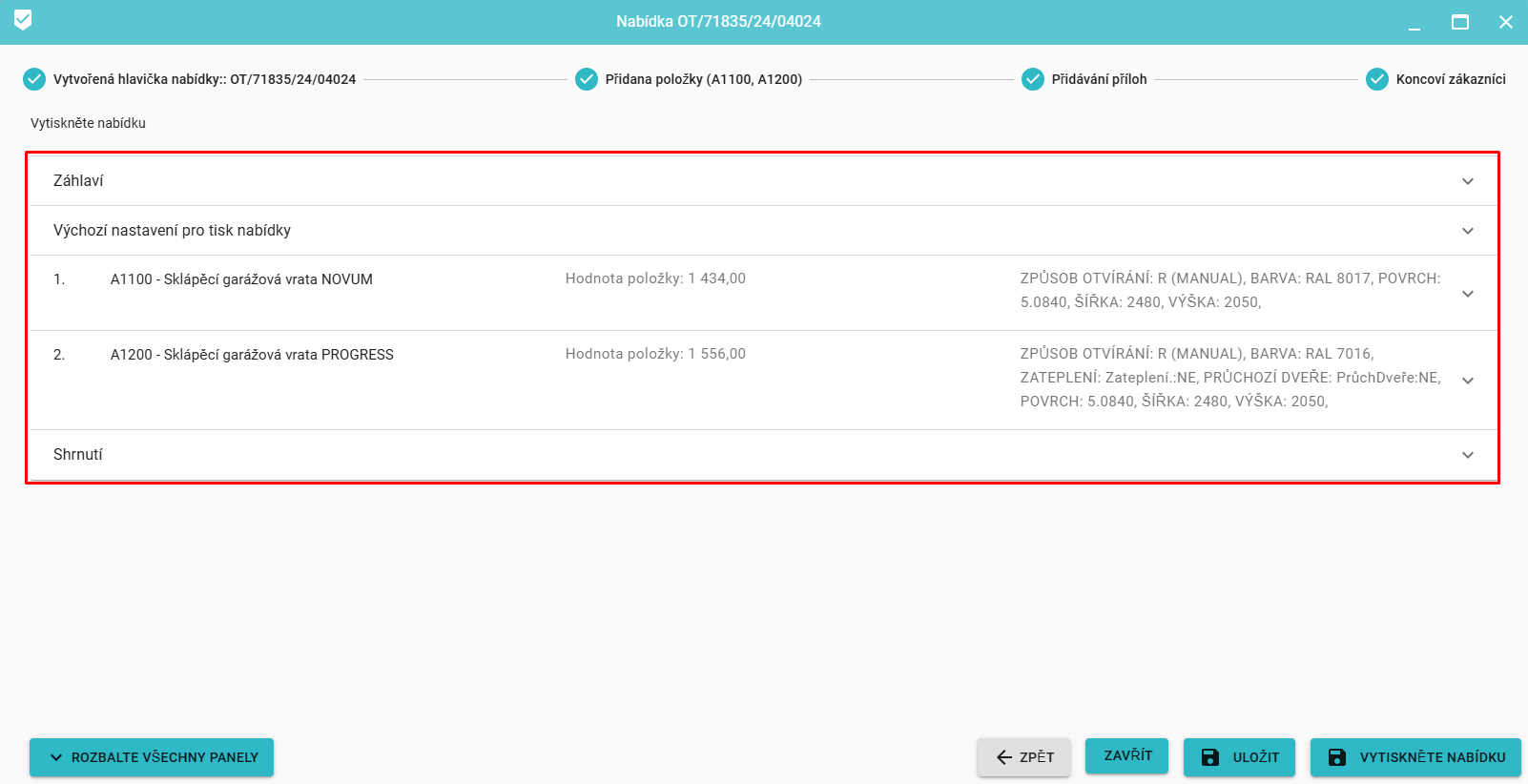Maximize the Nabídka window

[x=1459, y=22]
